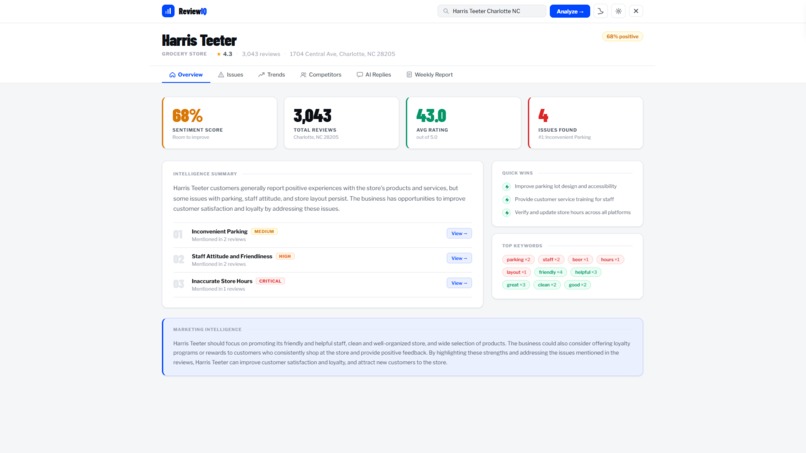This screenshot has width=806, height=453.
Task: Click icon beside Provide customer service training
Action: [506, 200]
